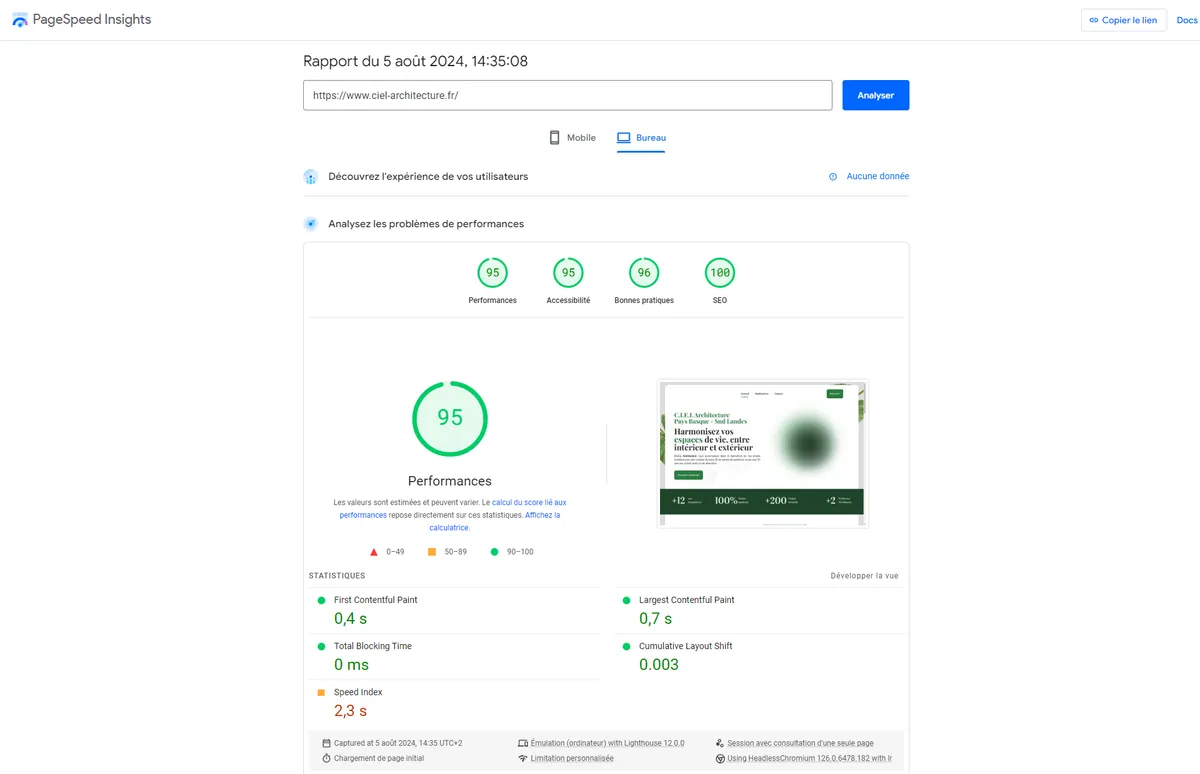Open the Docs link in header
This screenshot has height=774, width=1200.
coord(1188,20)
